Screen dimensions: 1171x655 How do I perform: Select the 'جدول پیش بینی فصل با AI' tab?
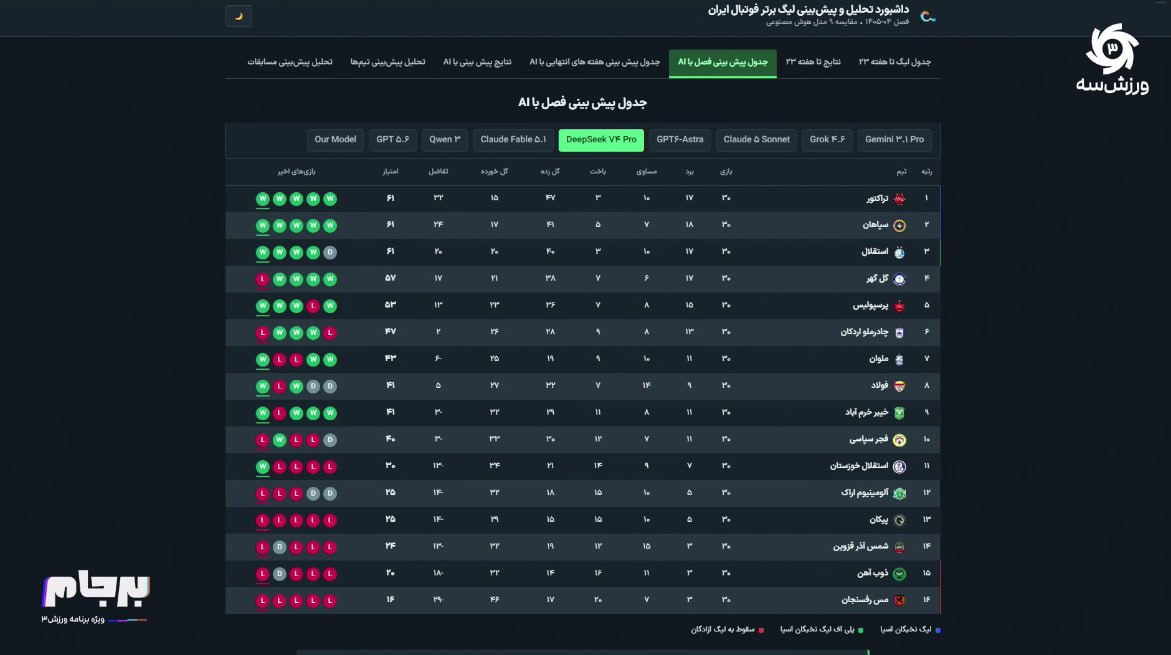coord(723,63)
